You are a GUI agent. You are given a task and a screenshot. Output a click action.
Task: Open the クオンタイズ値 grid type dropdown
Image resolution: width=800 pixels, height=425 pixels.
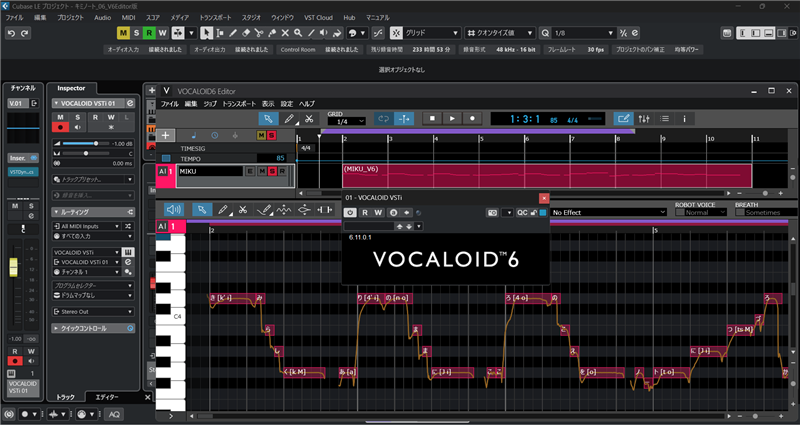click(x=501, y=33)
